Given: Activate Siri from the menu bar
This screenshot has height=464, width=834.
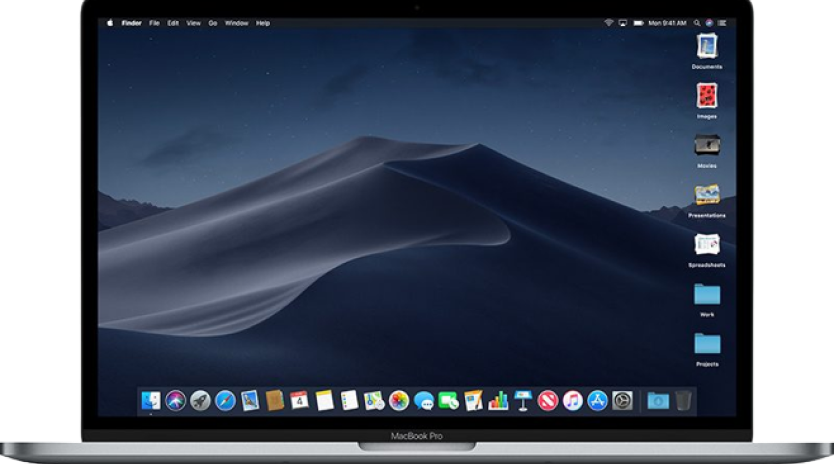Looking at the screenshot, I should [x=709, y=23].
